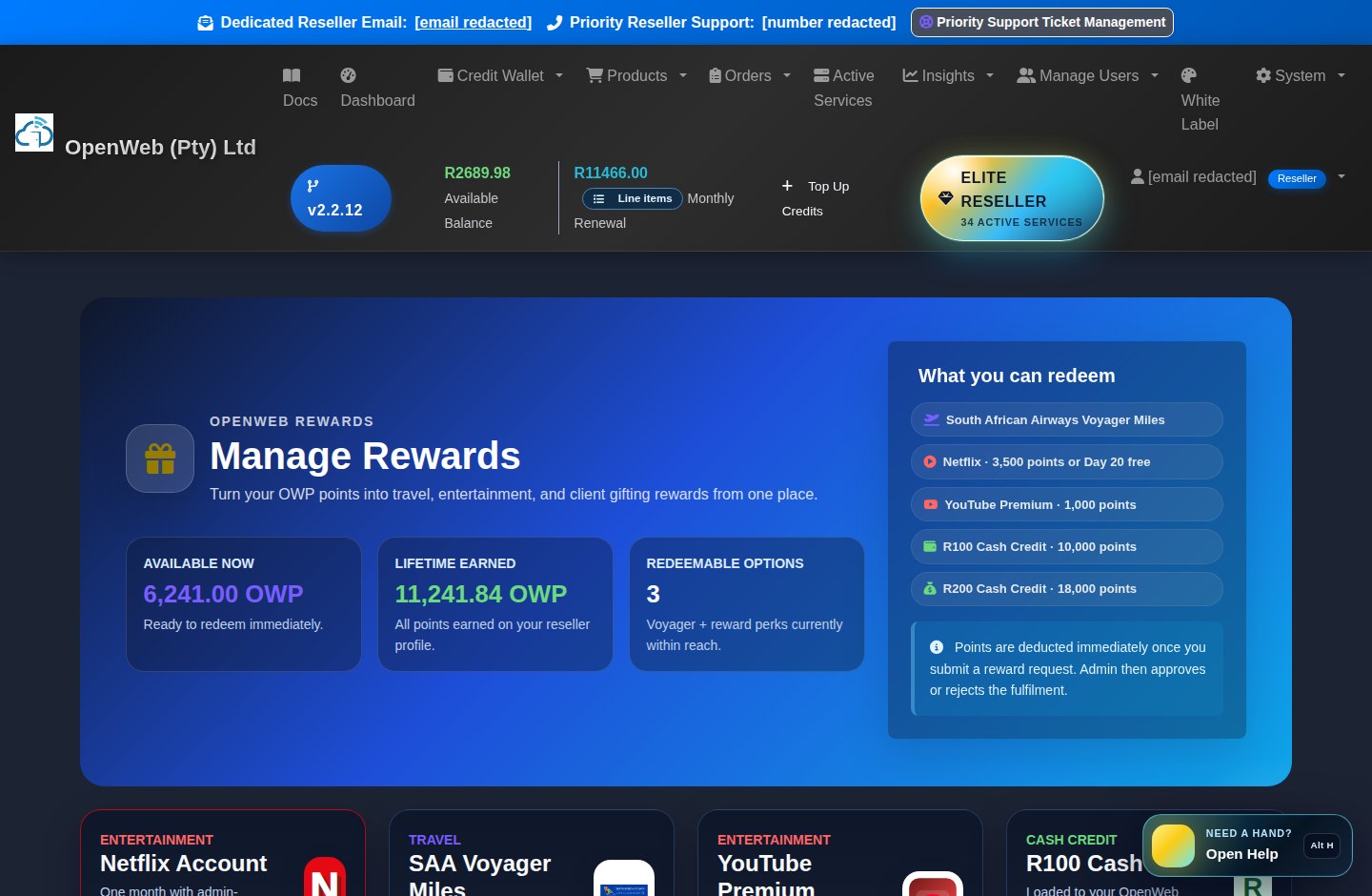Click the YouTube Premium reward card
The width and height of the screenshot is (1372, 896).
pyautogui.click(x=840, y=853)
